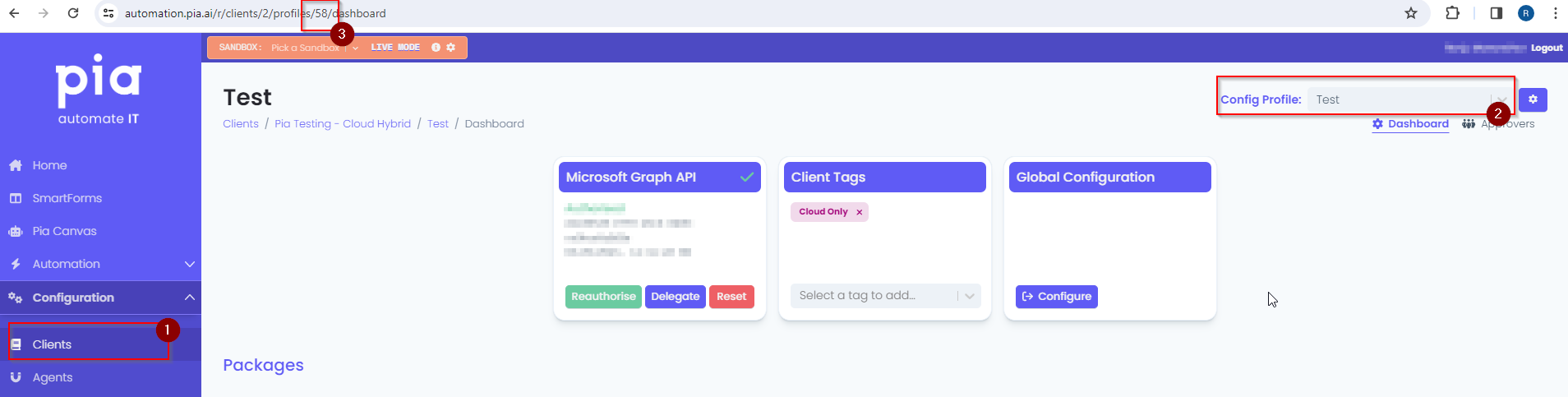Bookmark this page with the star icon
The width and height of the screenshot is (1568, 397).
click(1411, 13)
